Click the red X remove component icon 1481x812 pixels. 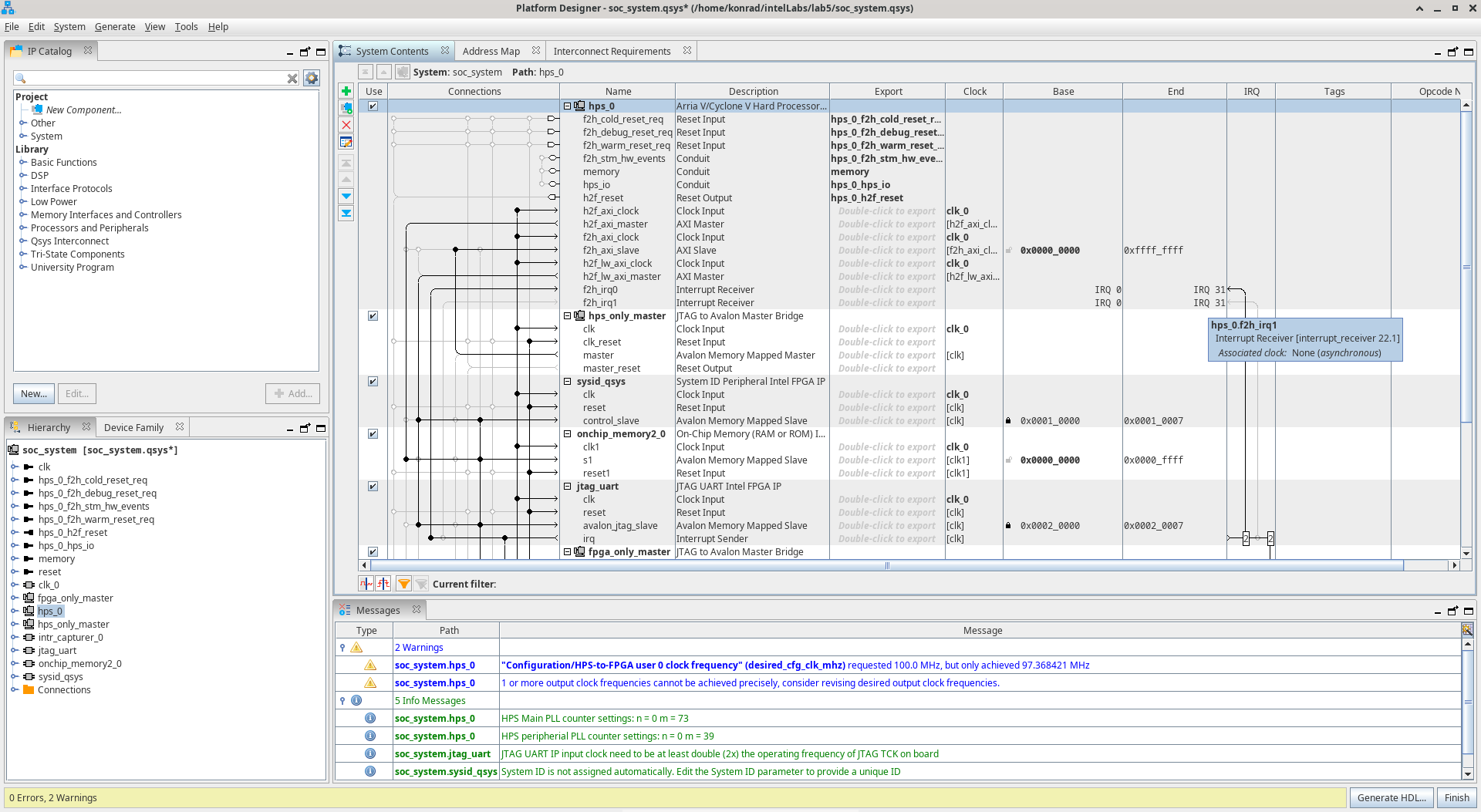coord(346,125)
